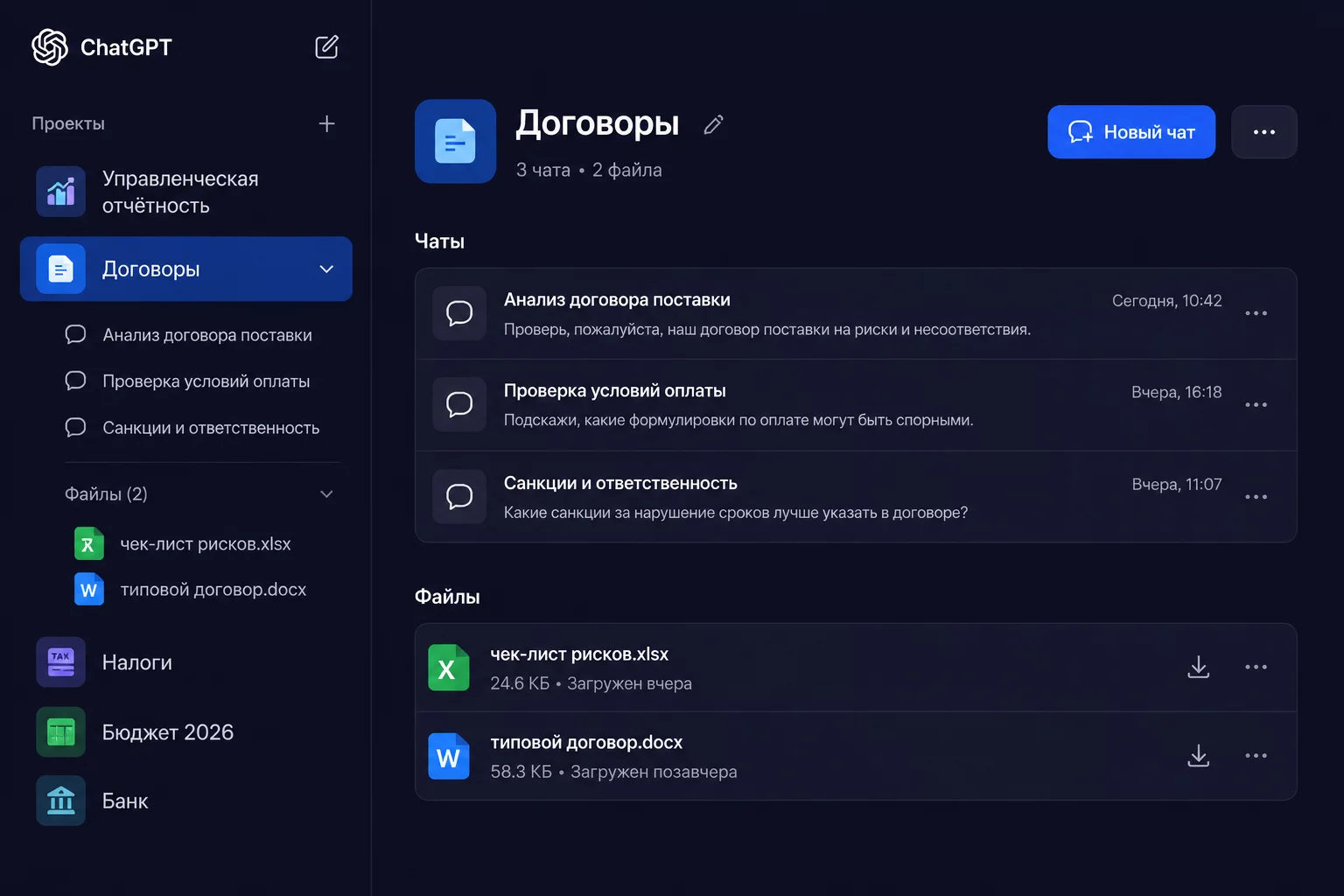
Task: Click Word icon of типовой договор.docx in main list
Action: point(448,756)
